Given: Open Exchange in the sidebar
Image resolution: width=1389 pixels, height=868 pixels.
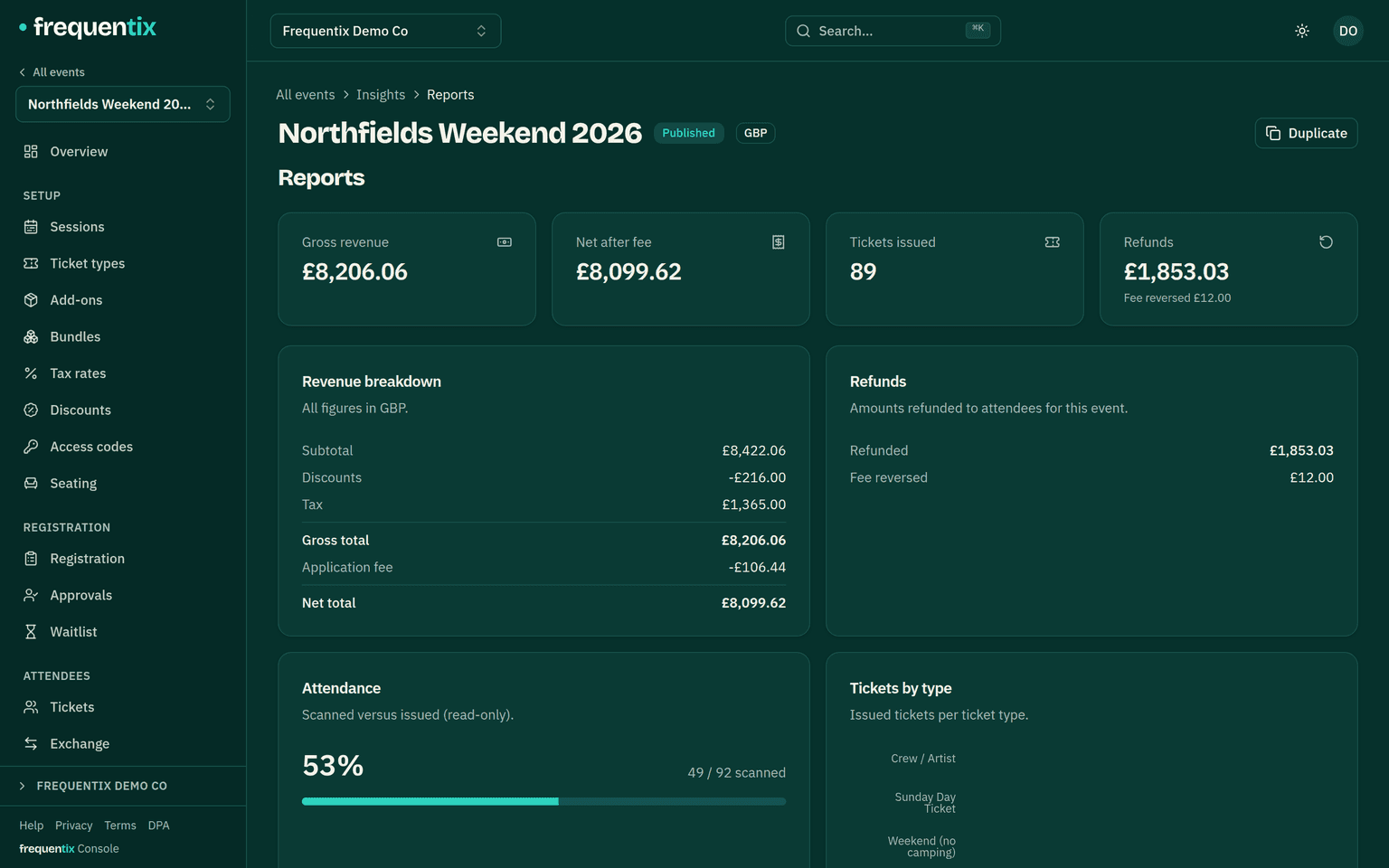Looking at the screenshot, I should point(123,743).
